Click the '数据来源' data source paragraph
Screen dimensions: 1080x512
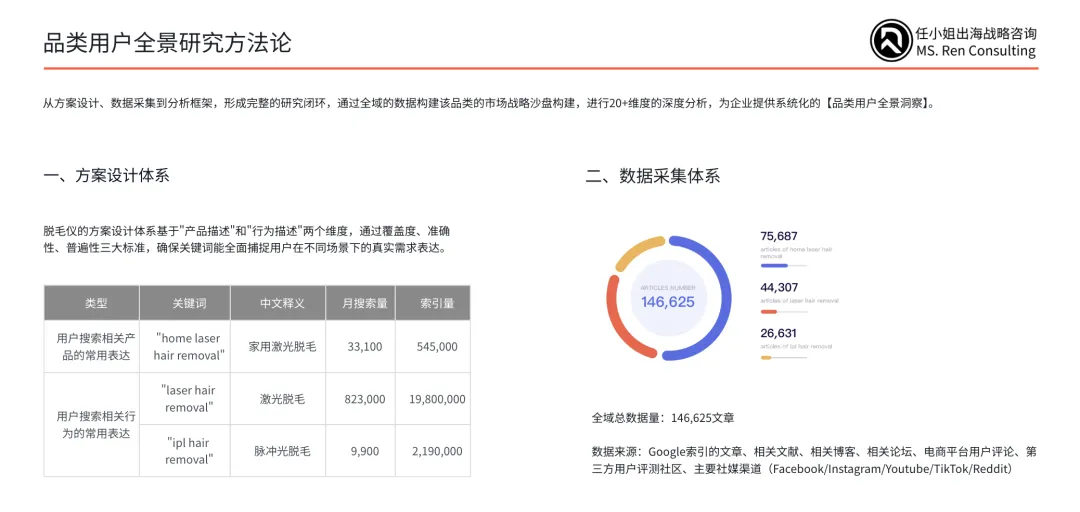[814, 460]
